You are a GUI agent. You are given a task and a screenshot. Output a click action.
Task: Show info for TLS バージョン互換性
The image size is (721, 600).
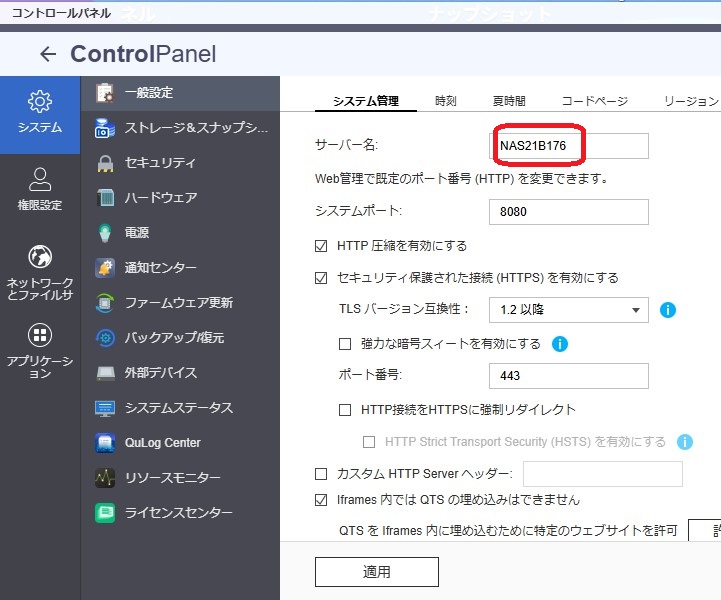(x=668, y=310)
